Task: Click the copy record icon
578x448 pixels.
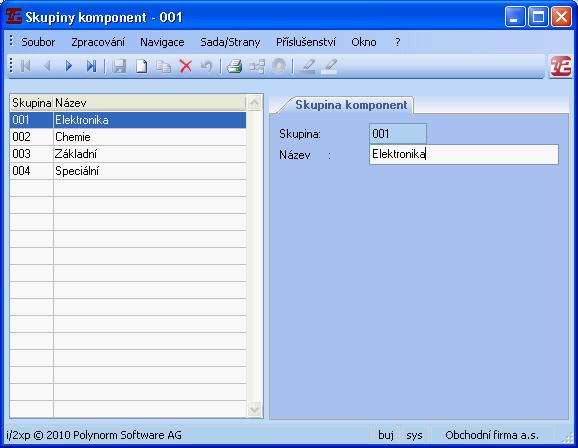Action: tap(163, 66)
